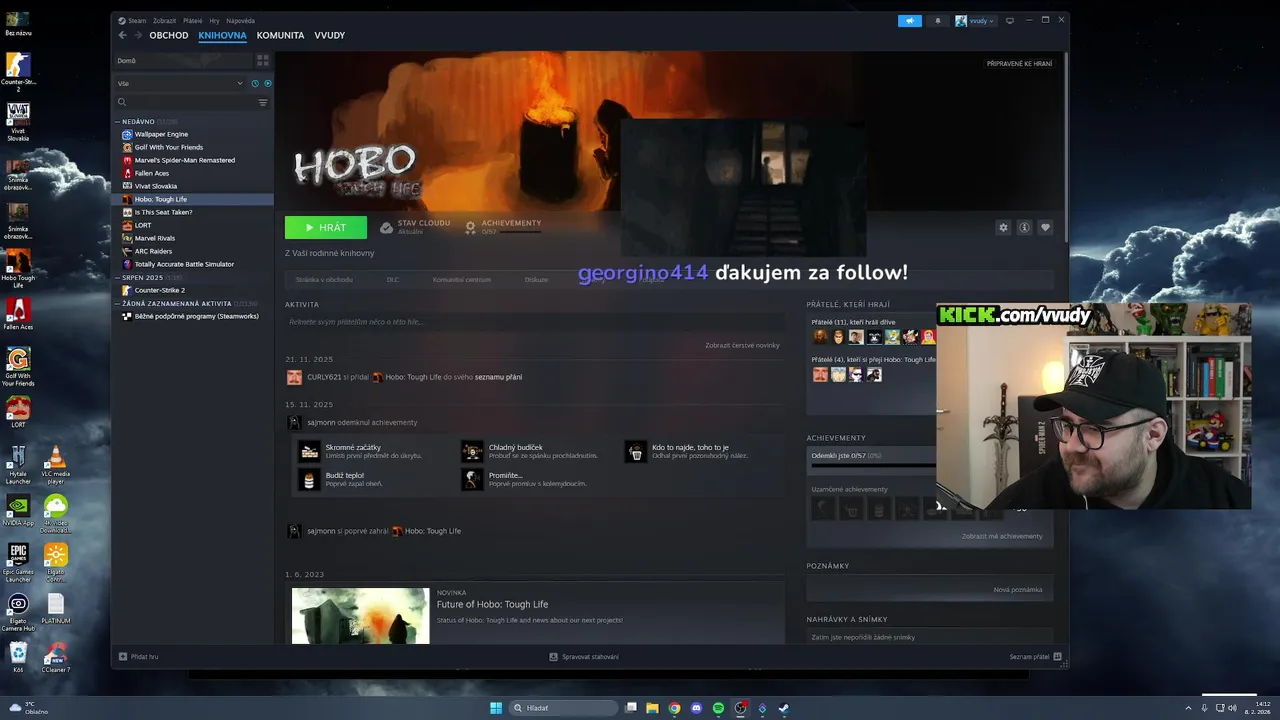The width and height of the screenshot is (1280, 720).
Task: Open the Vše filter dropdown
Action: click(180, 83)
